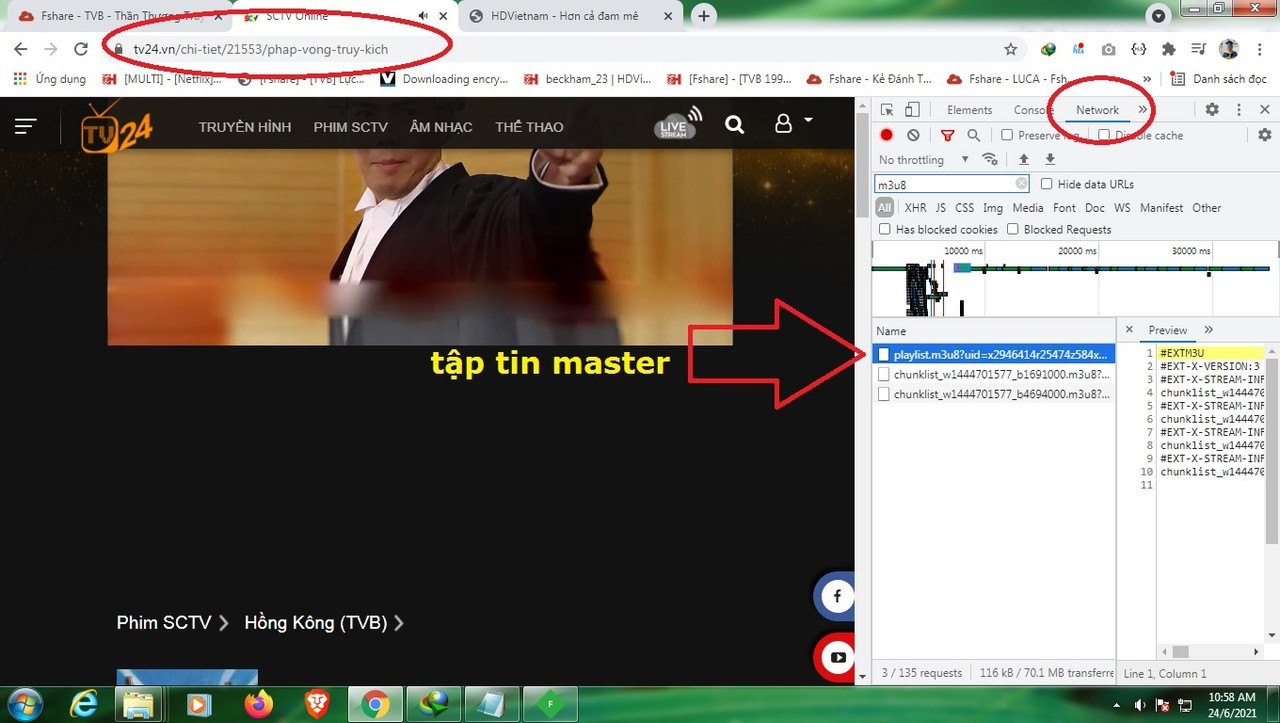Open TRUYỀN HÌNH menu
The height and width of the screenshot is (723, 1280).
245,127
